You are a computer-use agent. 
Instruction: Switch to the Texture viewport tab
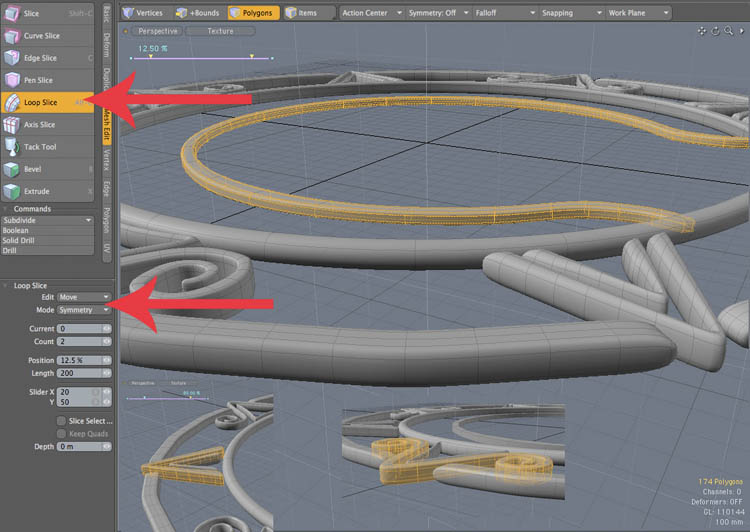(221, 31)
